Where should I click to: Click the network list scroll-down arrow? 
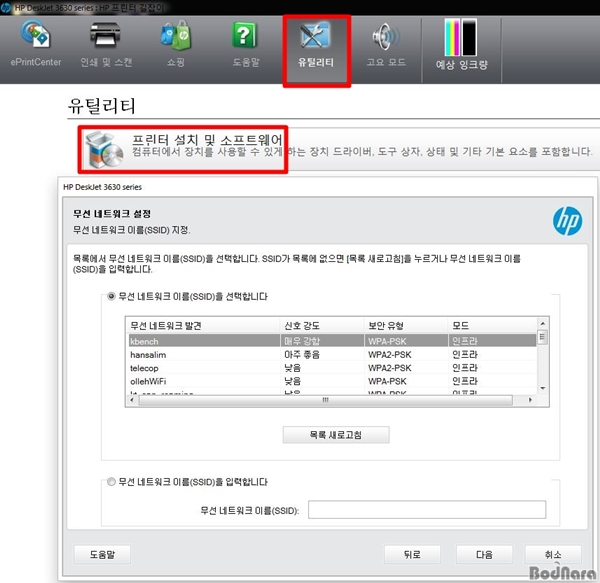tap(543, 388)
